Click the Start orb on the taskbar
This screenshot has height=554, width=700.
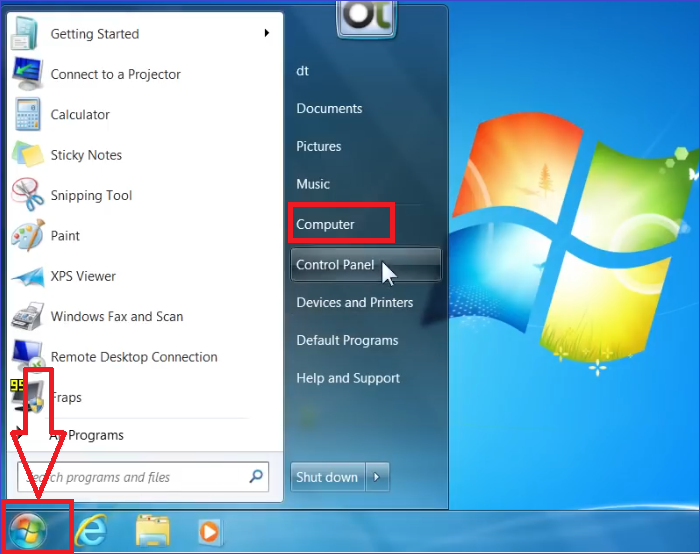28,531
